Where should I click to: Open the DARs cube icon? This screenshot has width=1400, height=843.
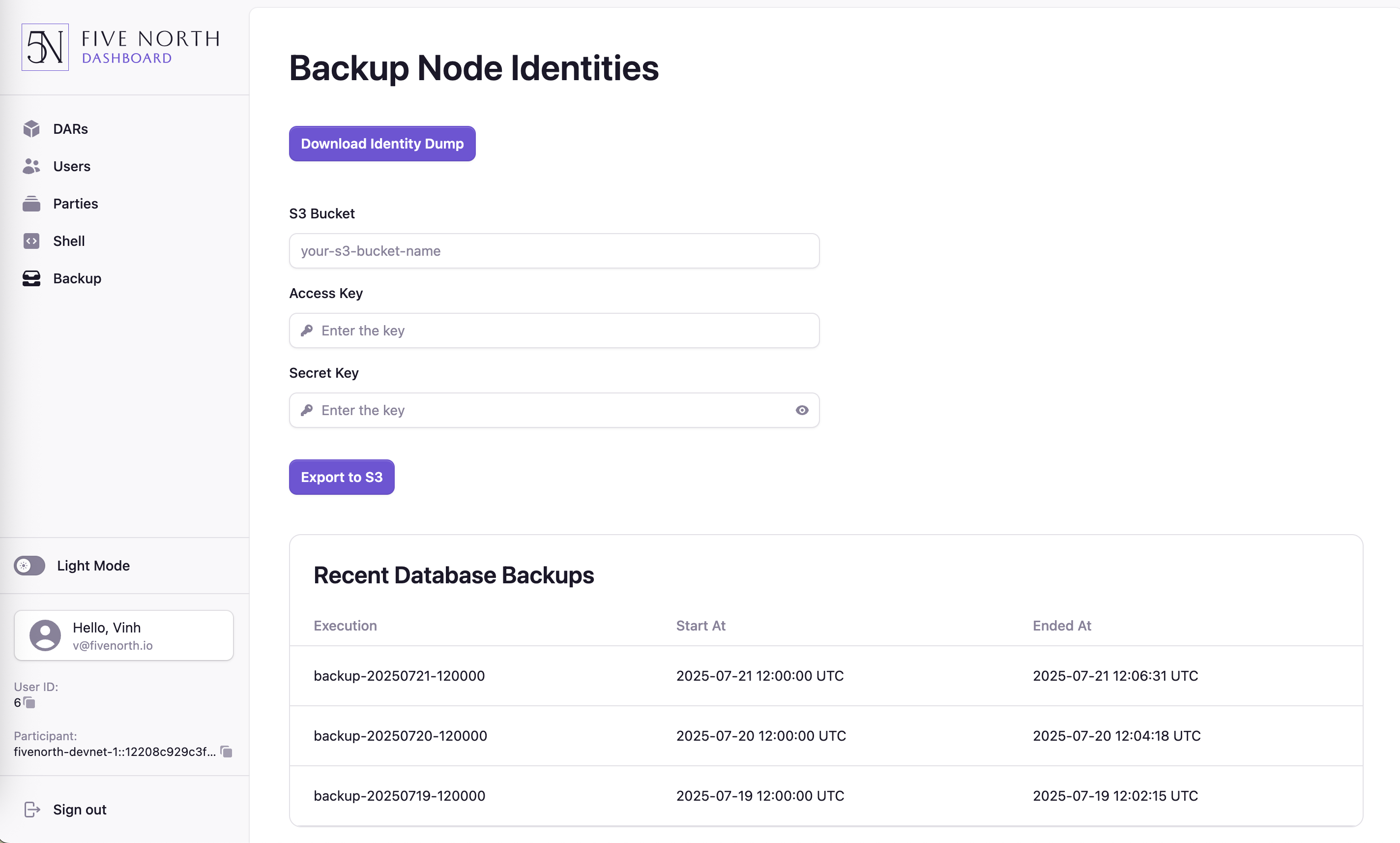click(31, 129)
